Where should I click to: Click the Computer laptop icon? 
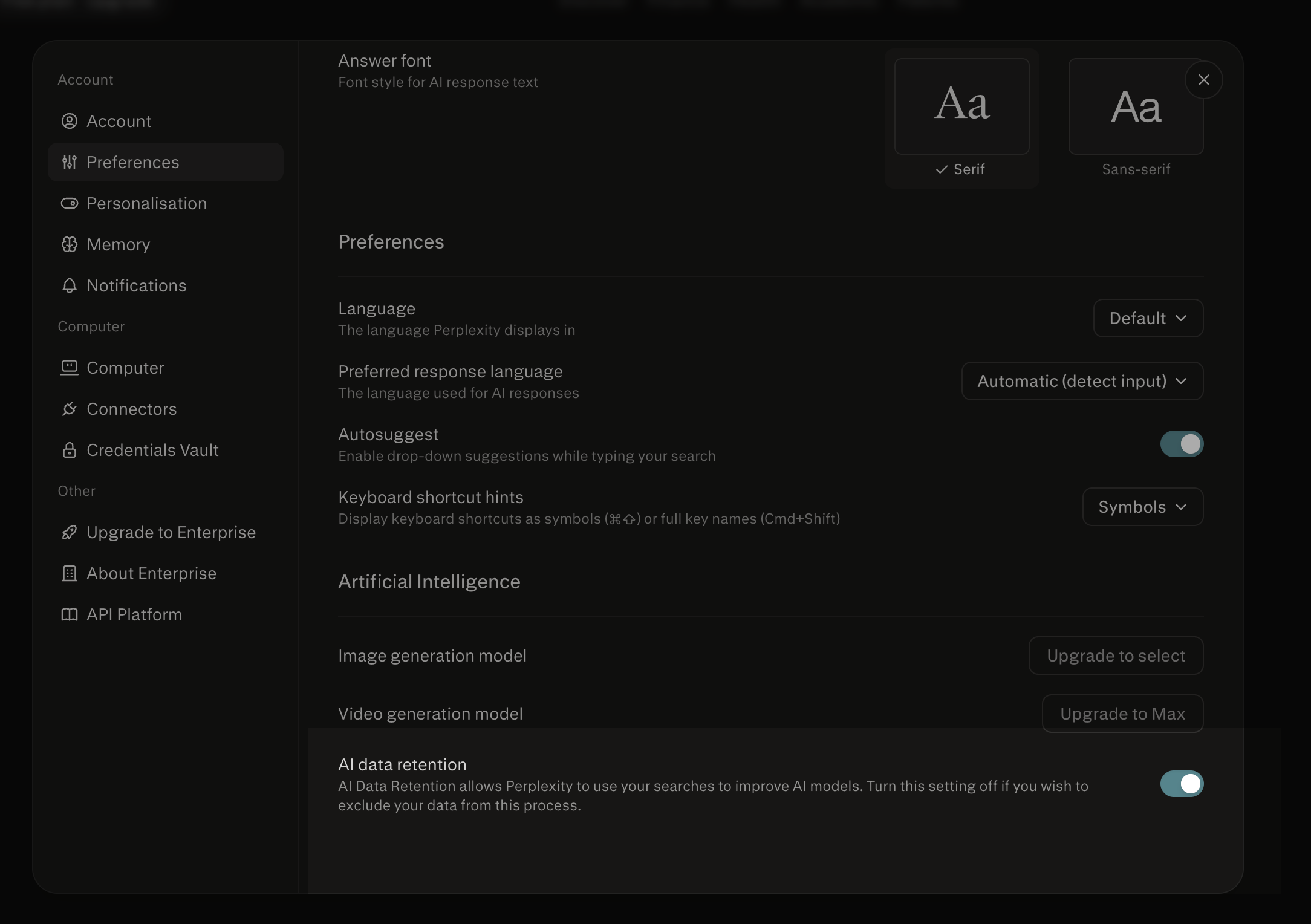(70, 368)
